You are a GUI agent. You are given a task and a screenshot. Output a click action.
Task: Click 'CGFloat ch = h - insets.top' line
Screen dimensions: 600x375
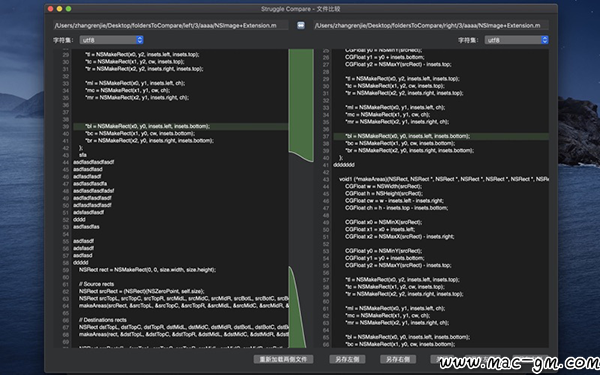coord(396,208)
